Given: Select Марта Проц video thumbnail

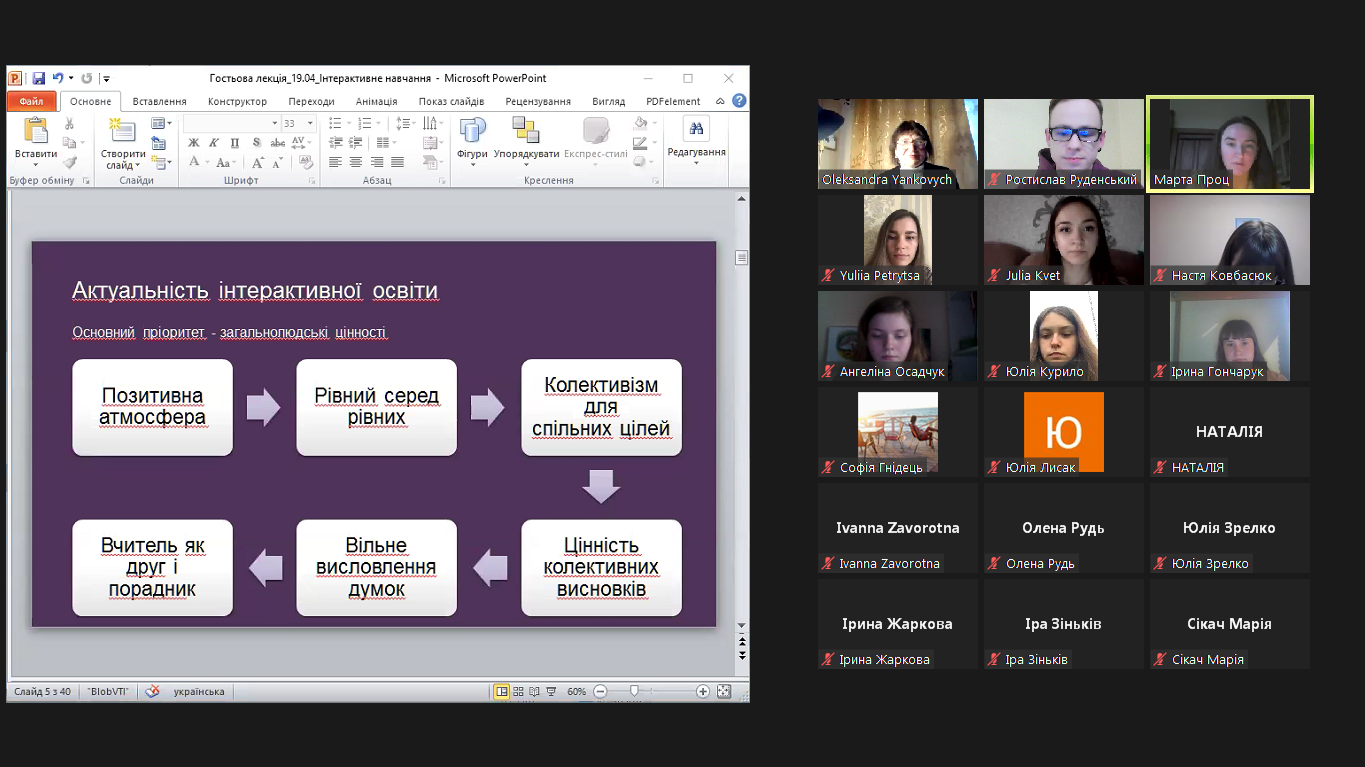Looking at the screenshot, I should pyautogui.click(x=1229, y=143).
